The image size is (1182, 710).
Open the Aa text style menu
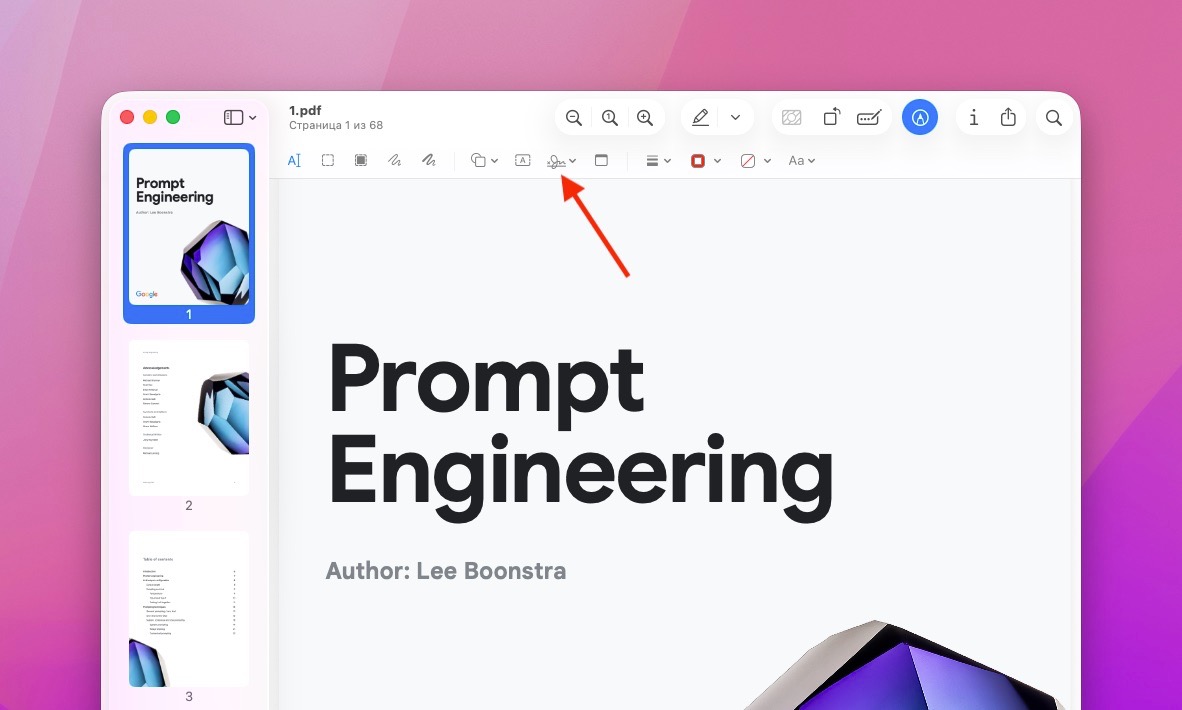tap(801, 161)
